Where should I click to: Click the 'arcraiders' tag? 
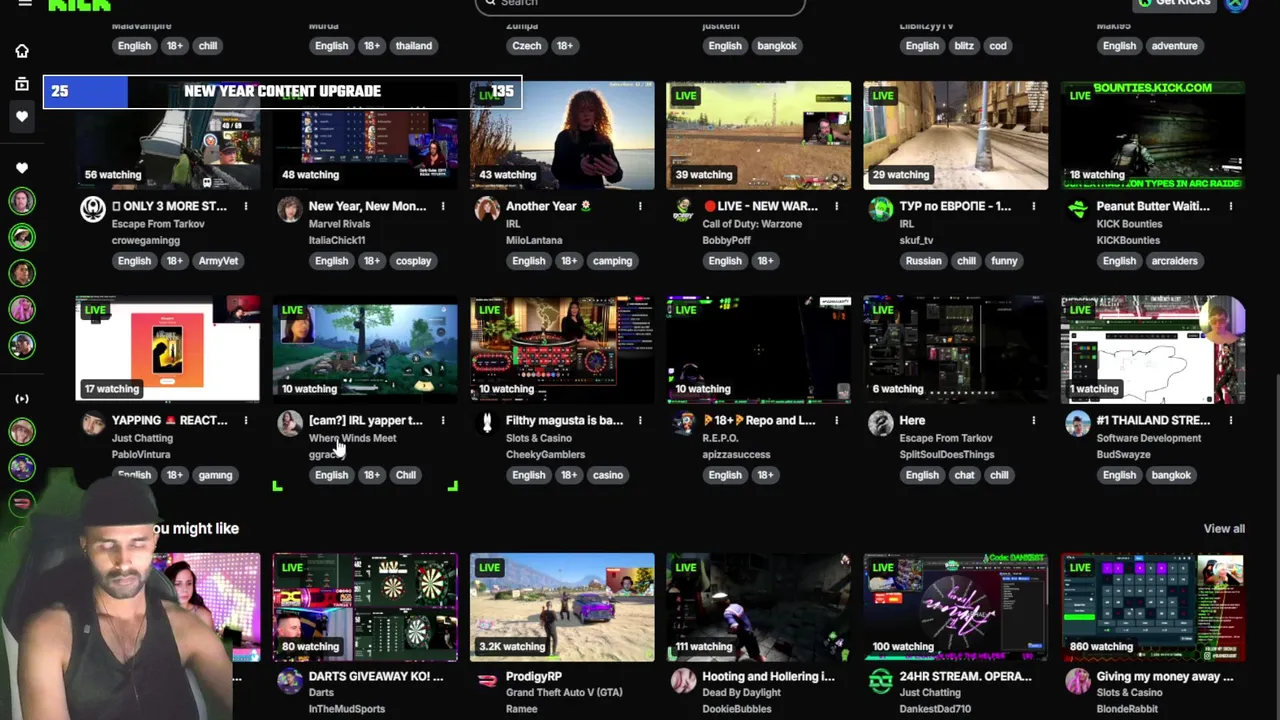1174,261
